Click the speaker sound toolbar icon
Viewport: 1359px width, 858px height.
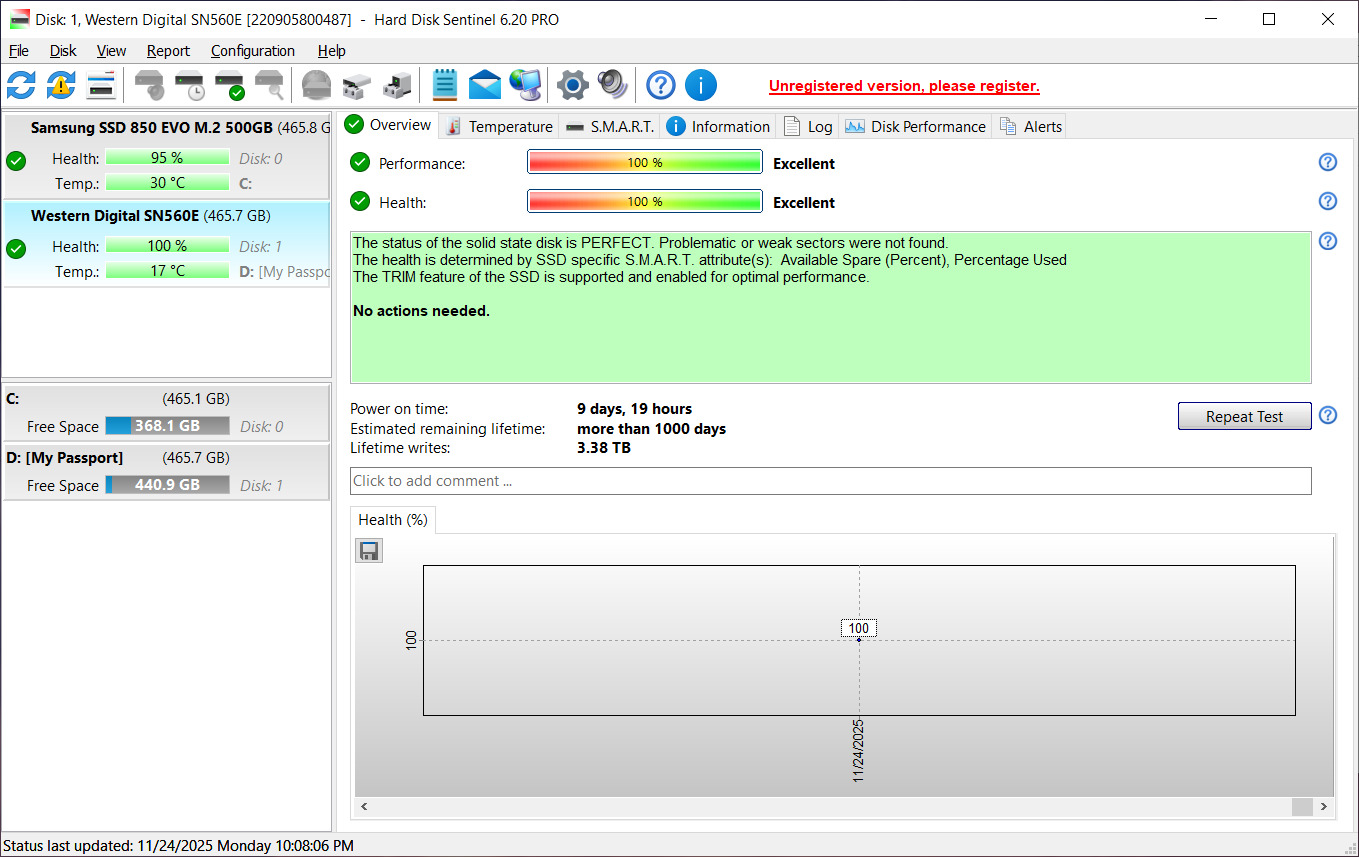612,85
